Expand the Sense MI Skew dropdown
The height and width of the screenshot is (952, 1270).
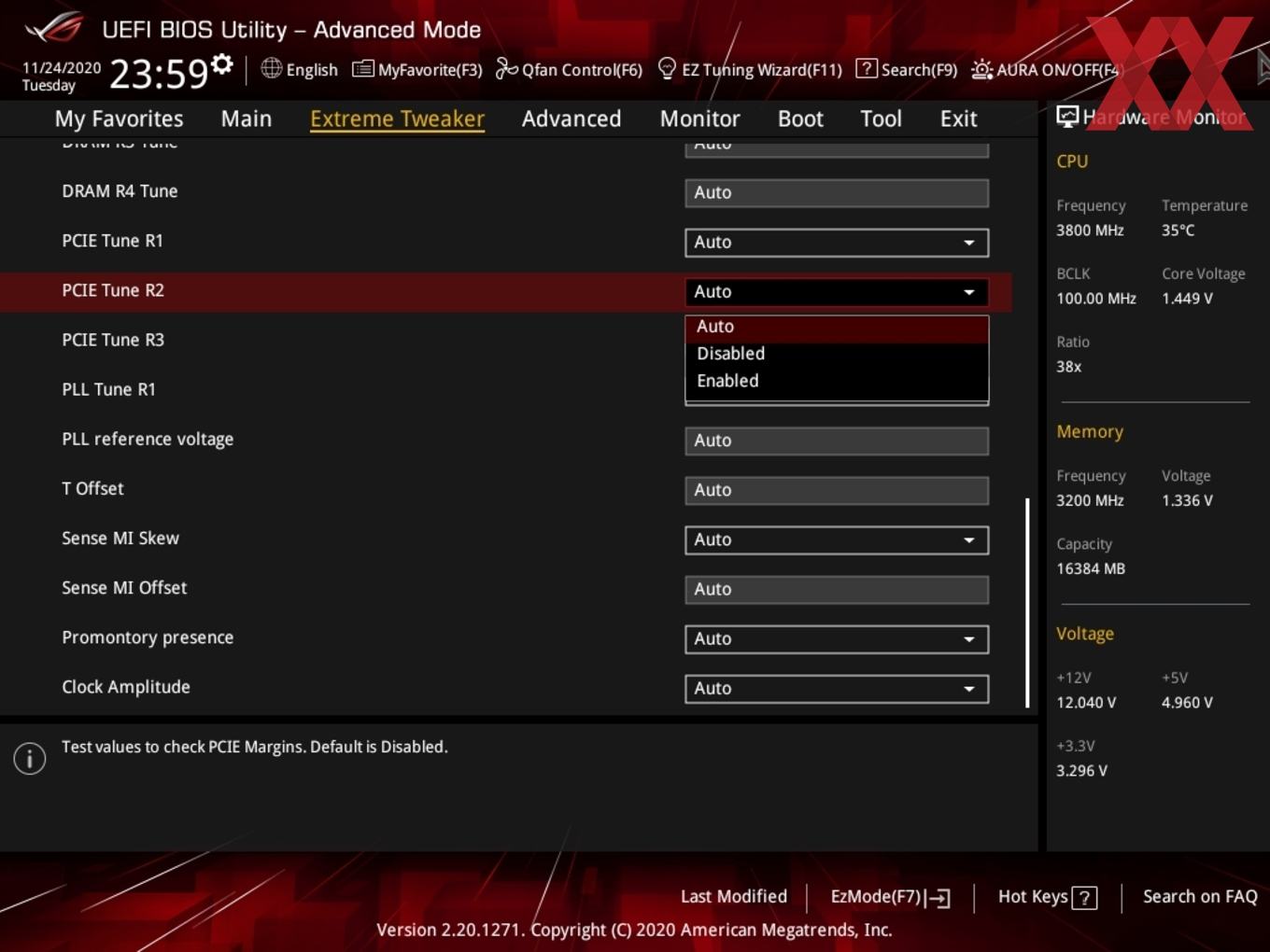click(837, 539)
